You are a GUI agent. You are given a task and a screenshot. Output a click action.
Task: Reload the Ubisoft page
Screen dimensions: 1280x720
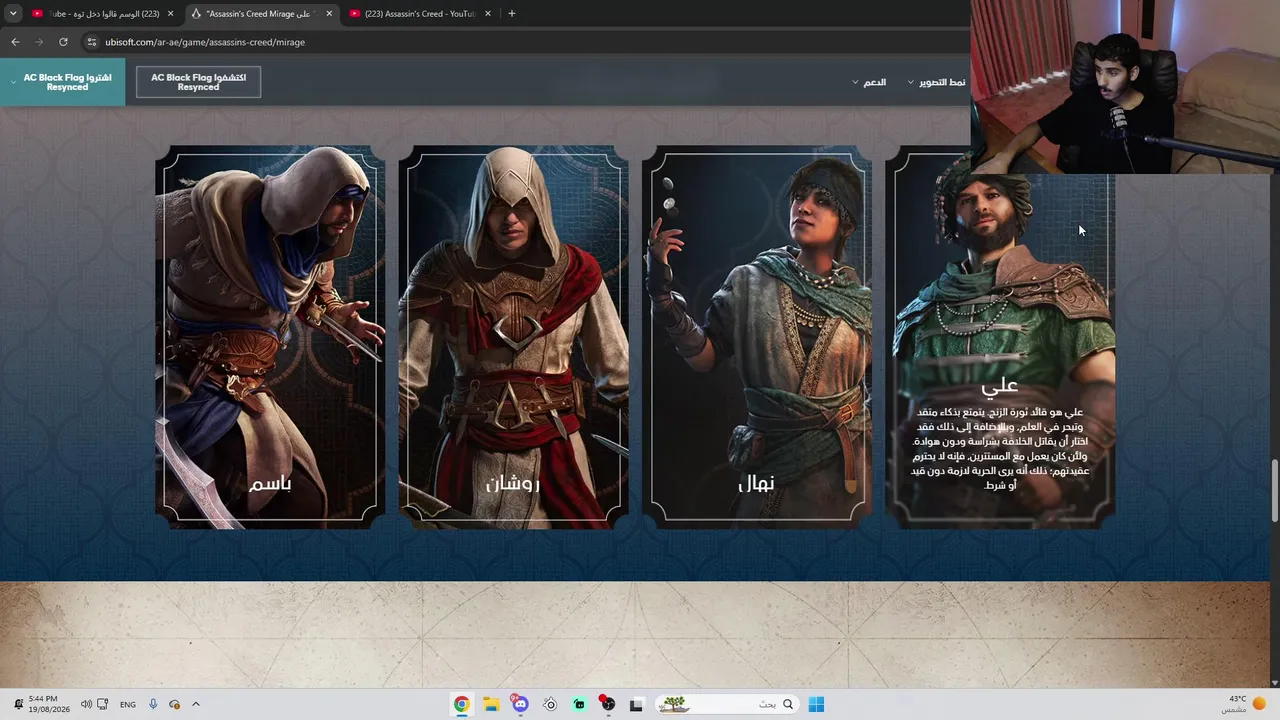[63, 42]
